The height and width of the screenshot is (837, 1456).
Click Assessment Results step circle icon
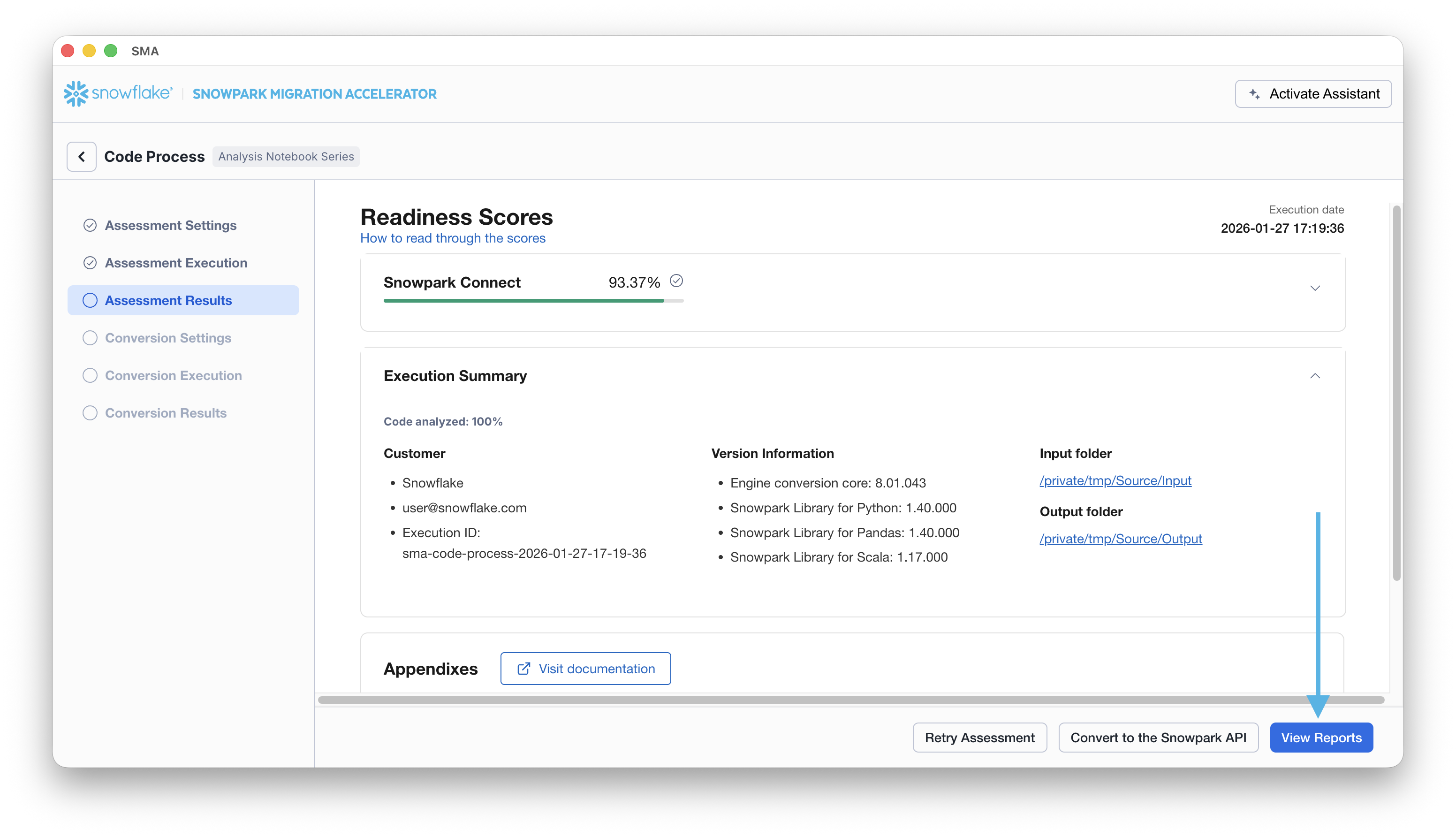[90, 300]
